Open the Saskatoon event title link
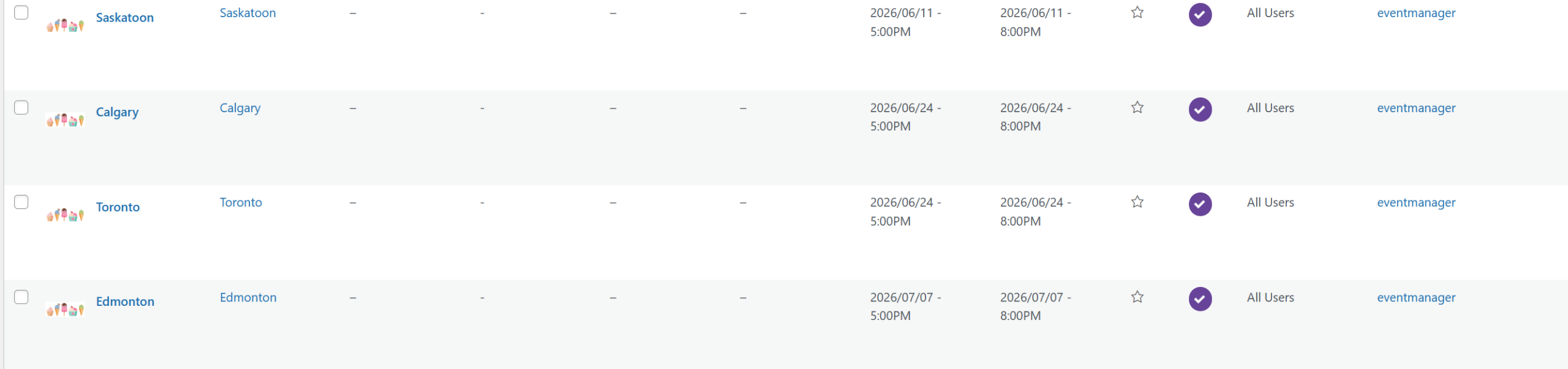The height and width of the screenshot is (369, 1568). click(x=125, y=18)
